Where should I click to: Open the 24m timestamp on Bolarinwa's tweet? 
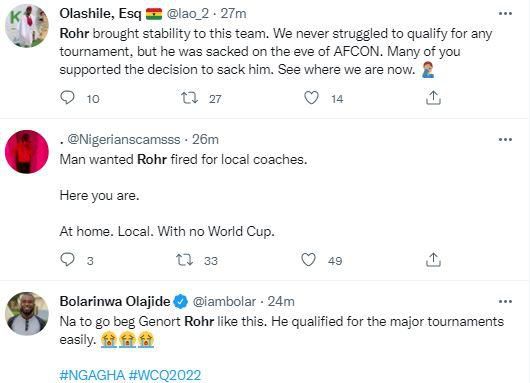coord(281,302)
